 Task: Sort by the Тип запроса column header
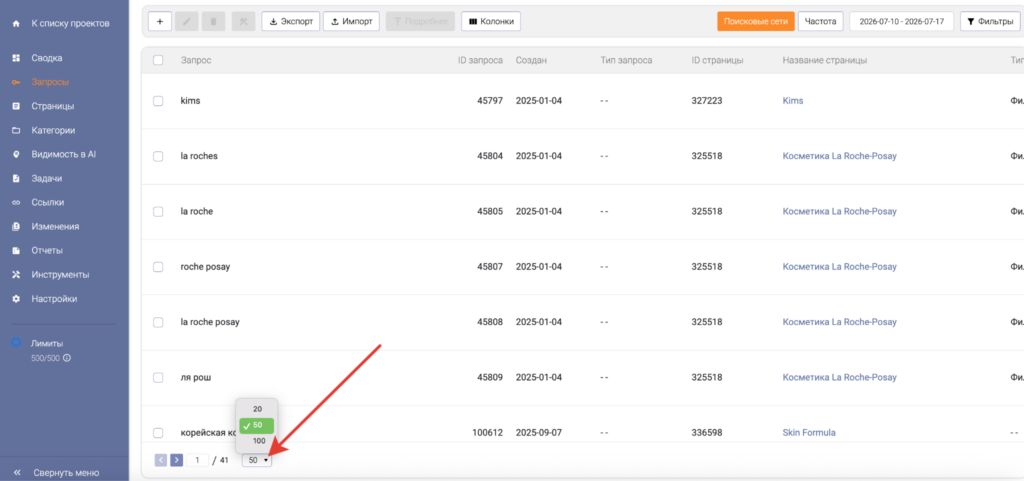pyautogui.click(x=626, y=60)
